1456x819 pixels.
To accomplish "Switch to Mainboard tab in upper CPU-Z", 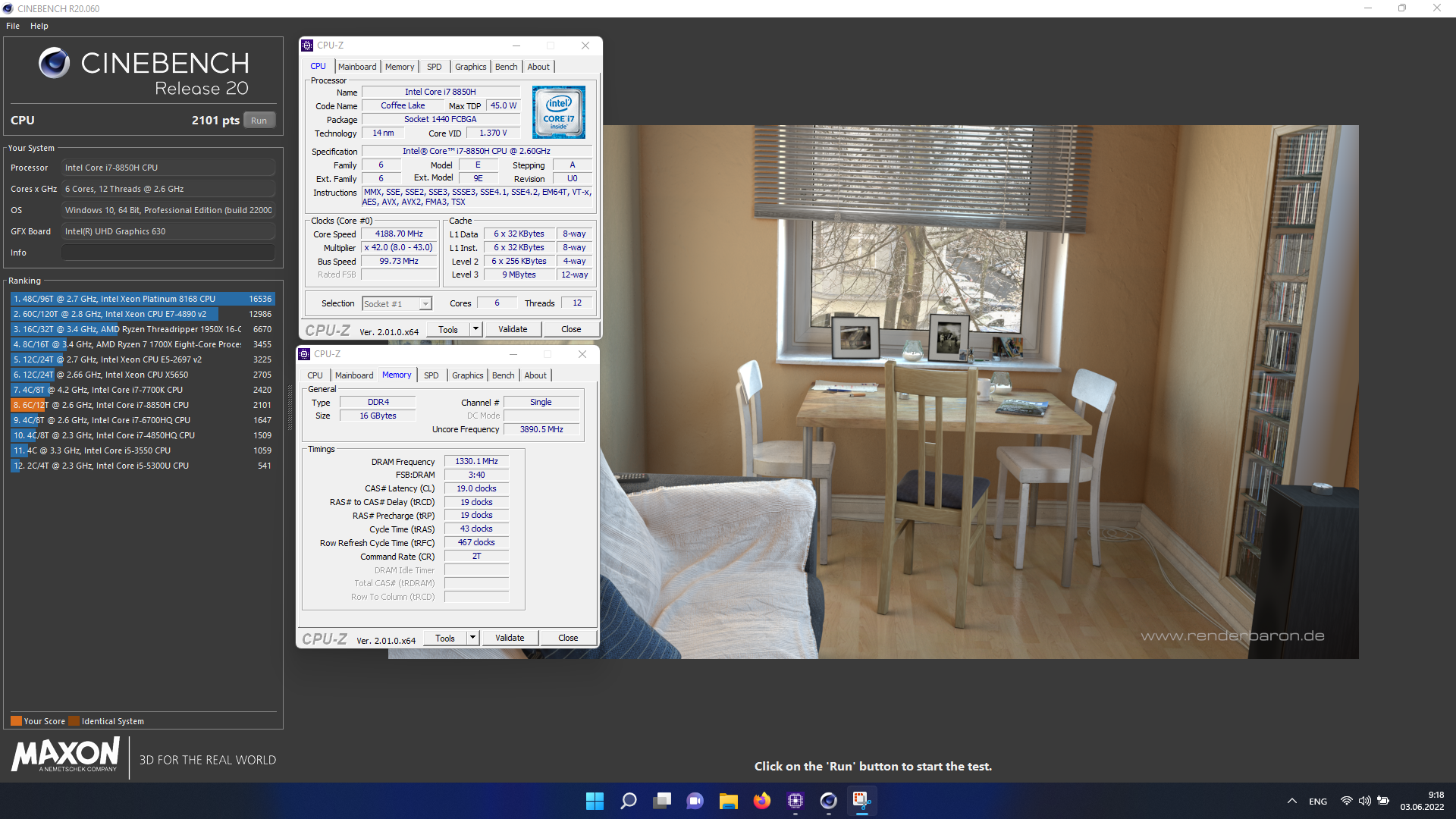I will point(357,67).
